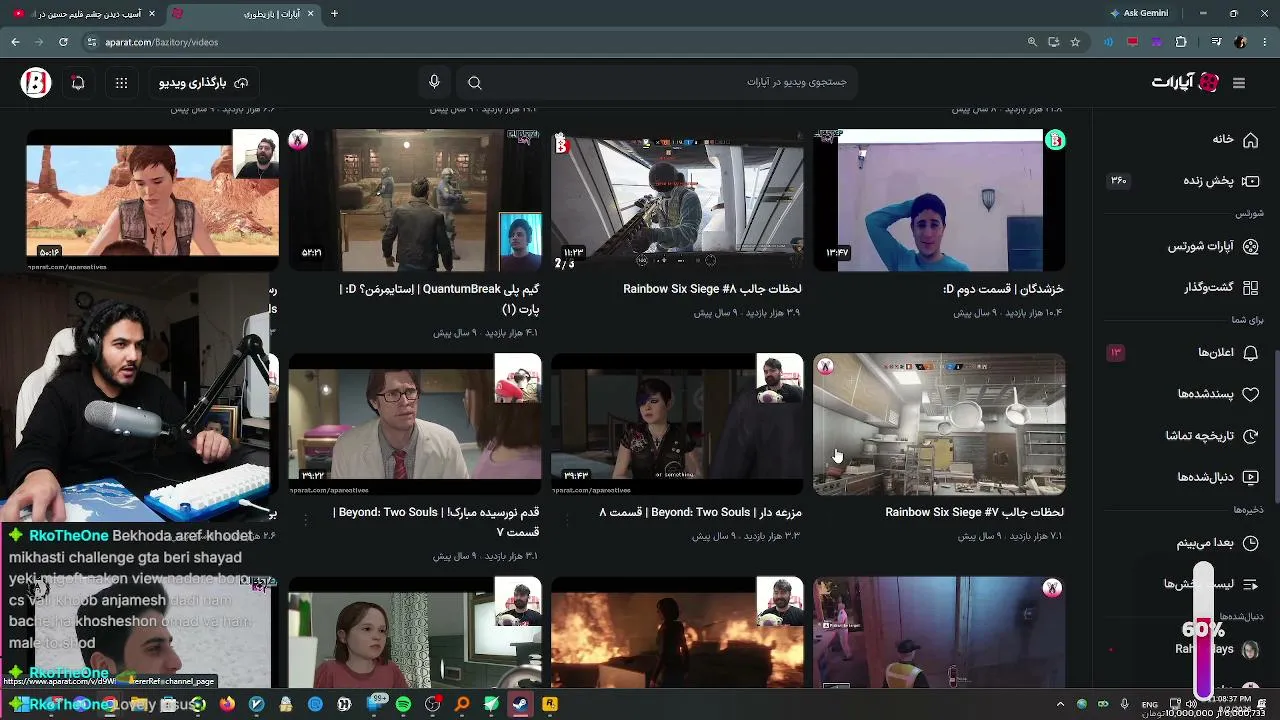Click the taskbar microphone tray icon
This screenshot has width=1280, height=720.
[x=1125, y=704]
